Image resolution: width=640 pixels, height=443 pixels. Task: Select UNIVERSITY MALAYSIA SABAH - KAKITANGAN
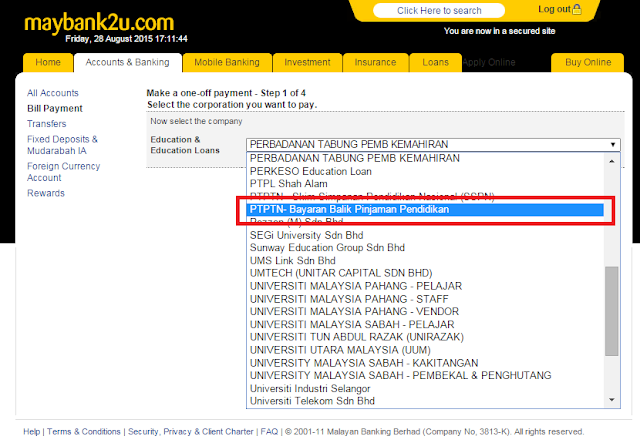click(x=425, y=363)
